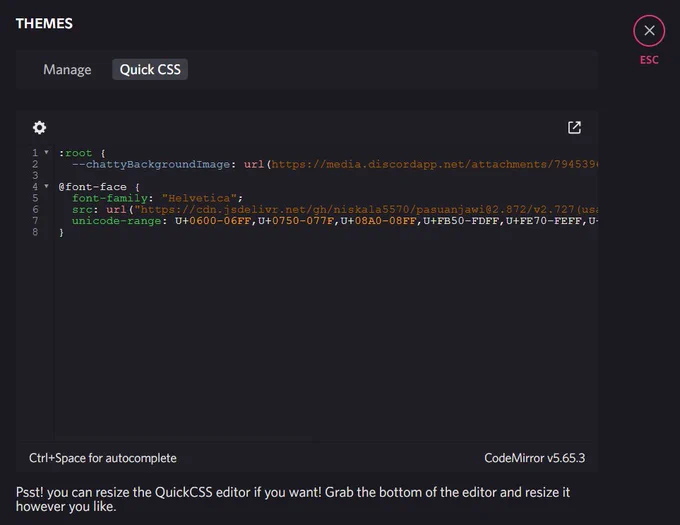Click the "Helvetica" font-family value

(199, 198)
